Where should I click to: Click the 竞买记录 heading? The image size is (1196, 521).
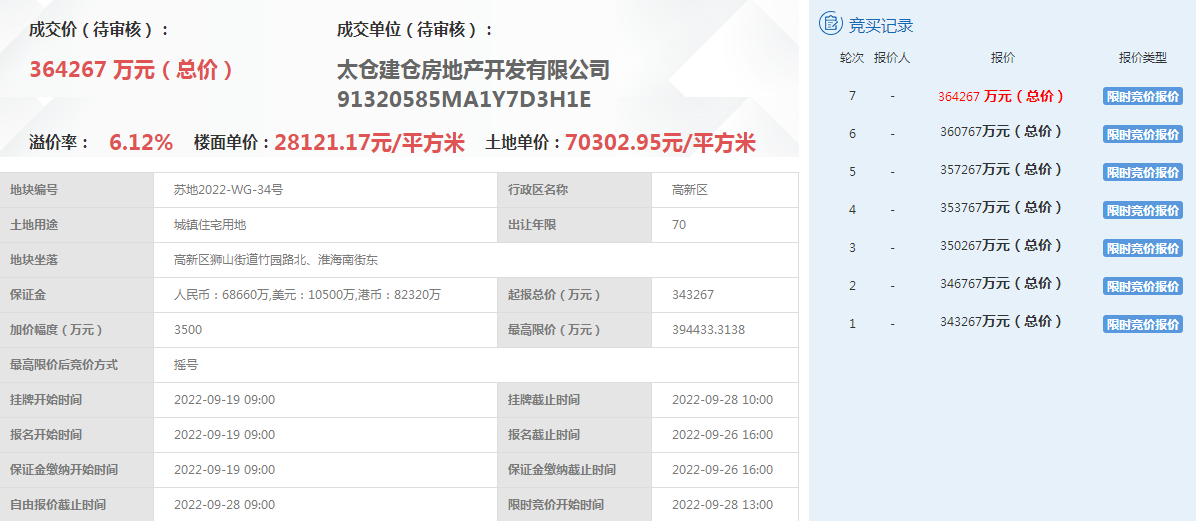coord(881,25)
